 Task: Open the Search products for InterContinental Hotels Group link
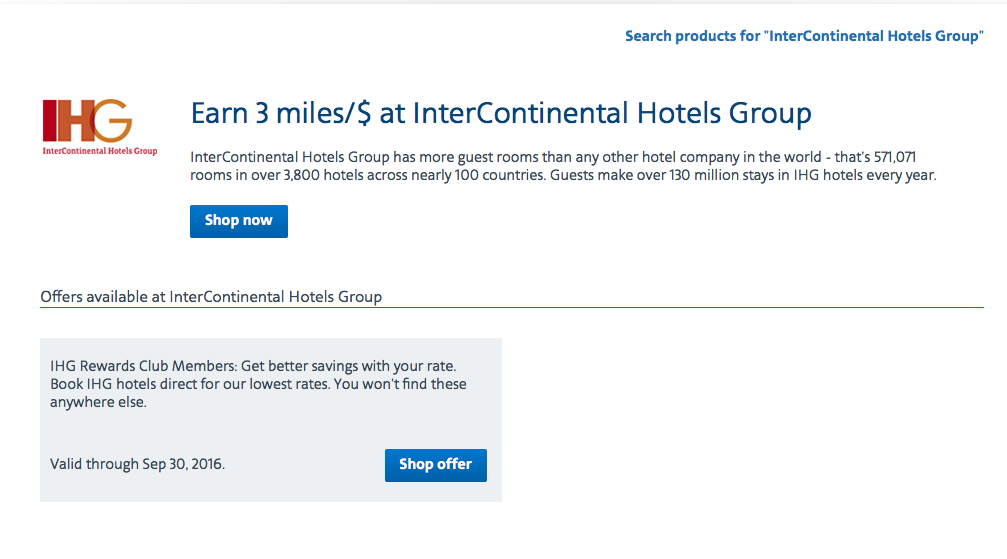coord(804,36)
